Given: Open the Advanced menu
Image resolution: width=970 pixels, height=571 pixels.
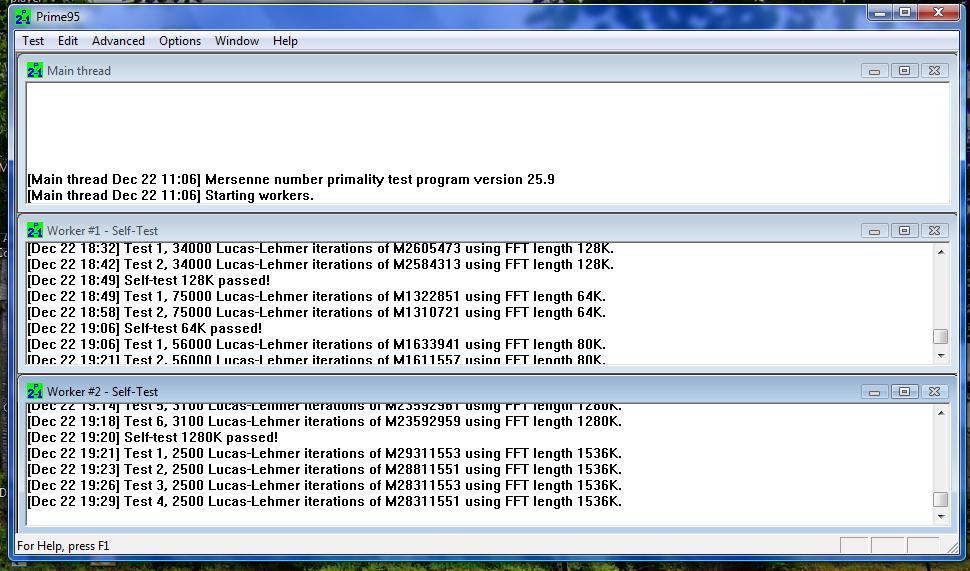Looking at the screenshot, I should tap(118, 41).
